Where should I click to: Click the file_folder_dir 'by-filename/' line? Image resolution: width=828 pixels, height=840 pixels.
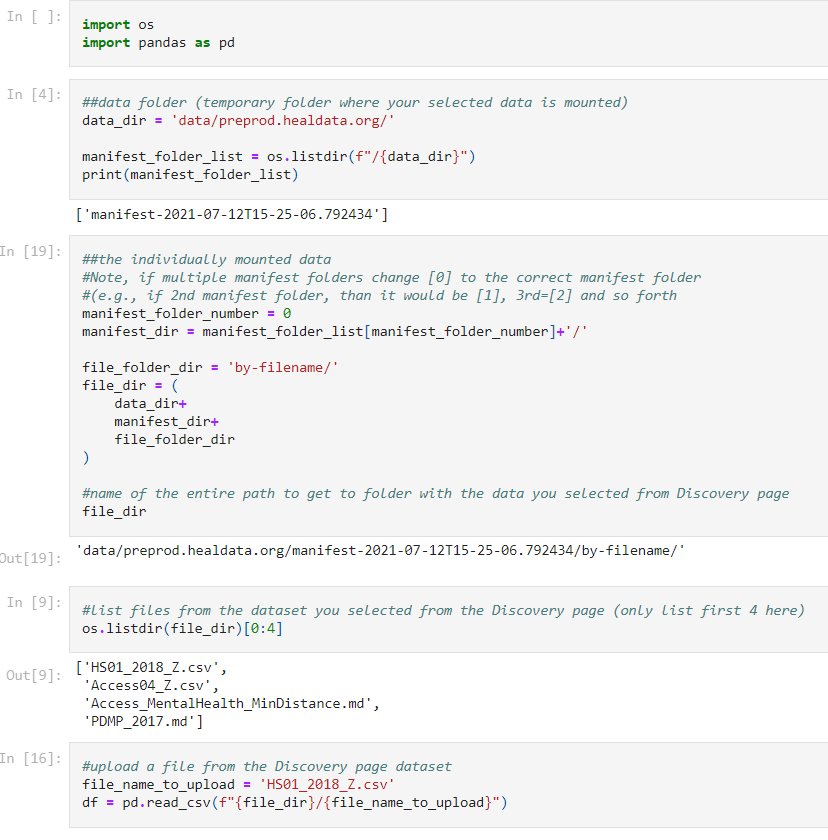tap(210, 368)
